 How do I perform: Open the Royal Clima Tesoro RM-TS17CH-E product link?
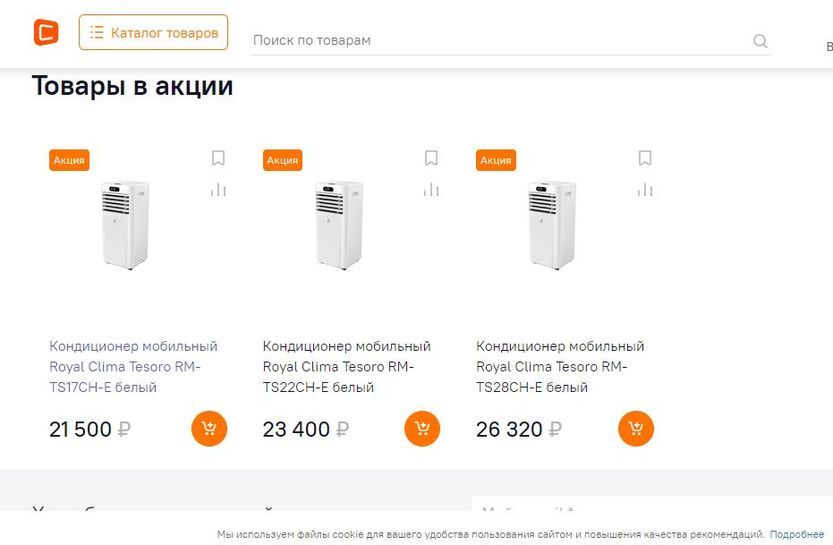coord(133,366)
